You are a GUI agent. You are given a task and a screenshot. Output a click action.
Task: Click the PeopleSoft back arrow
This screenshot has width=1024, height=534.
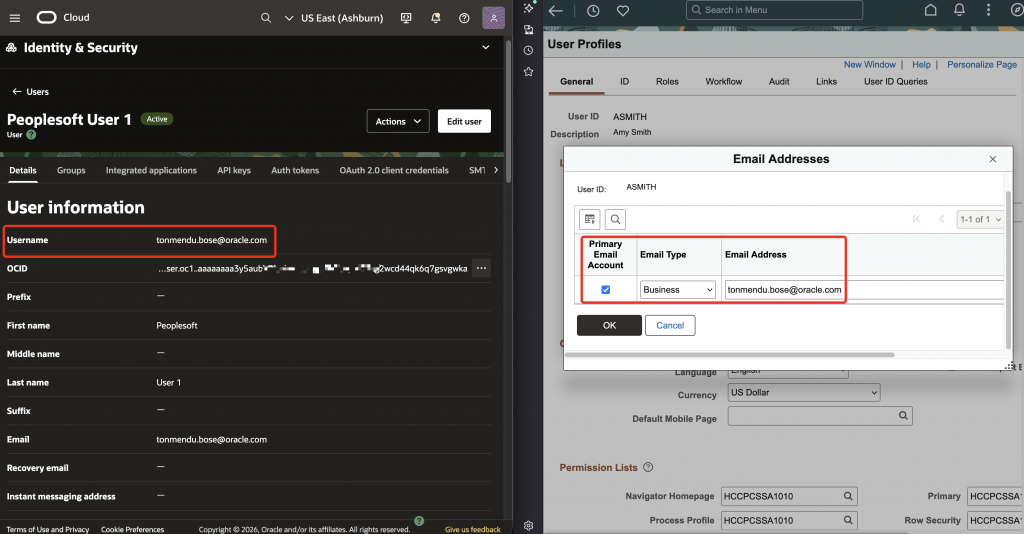tap(556, 10)
